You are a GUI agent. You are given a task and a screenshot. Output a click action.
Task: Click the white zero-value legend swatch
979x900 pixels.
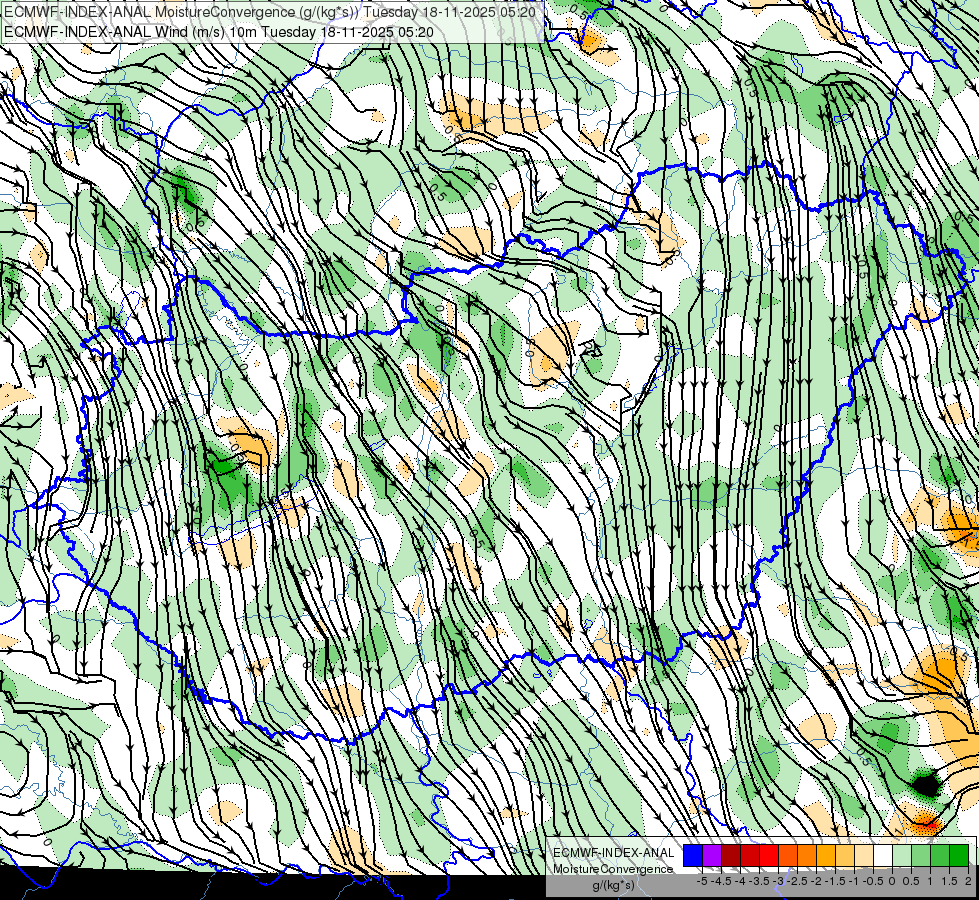(883, 856)
